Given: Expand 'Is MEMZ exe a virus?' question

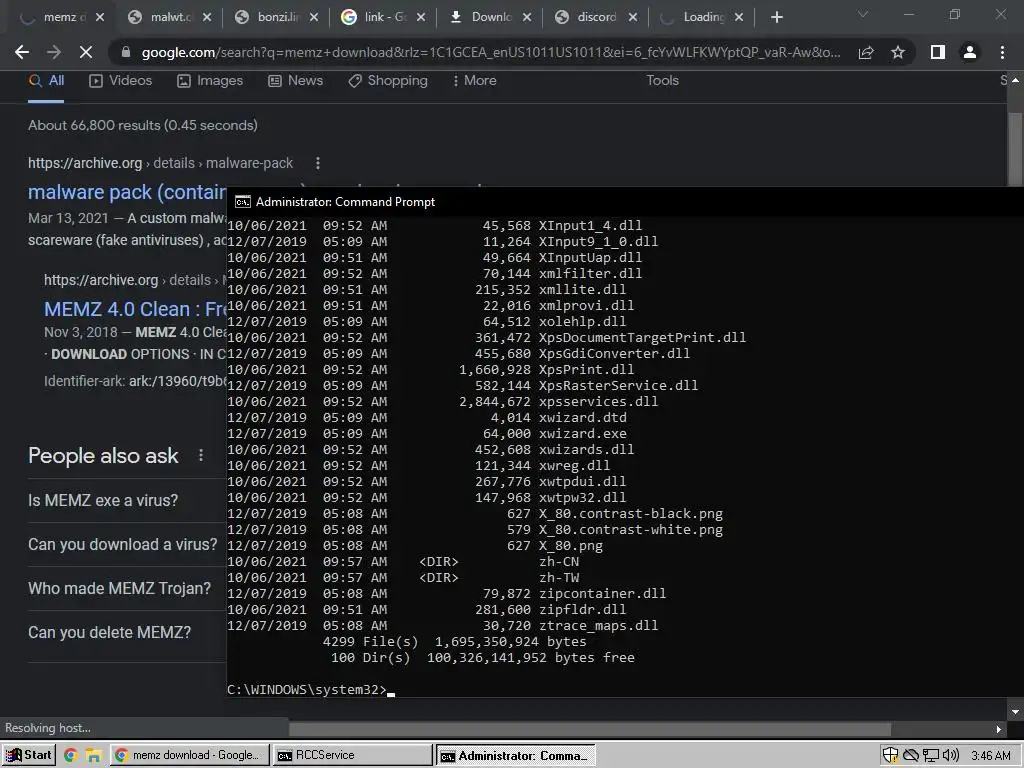Looking at the screenshot, I should tap(127, 500).
